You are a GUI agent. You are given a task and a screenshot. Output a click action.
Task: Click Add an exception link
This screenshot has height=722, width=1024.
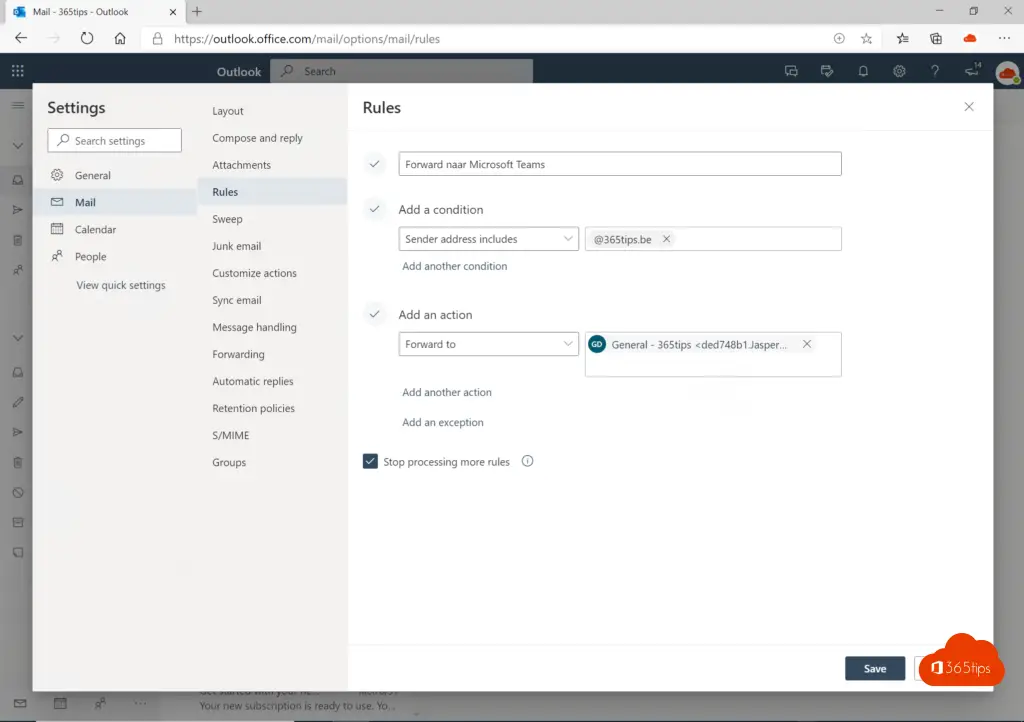pyautogui.click(x=442, y=422)
